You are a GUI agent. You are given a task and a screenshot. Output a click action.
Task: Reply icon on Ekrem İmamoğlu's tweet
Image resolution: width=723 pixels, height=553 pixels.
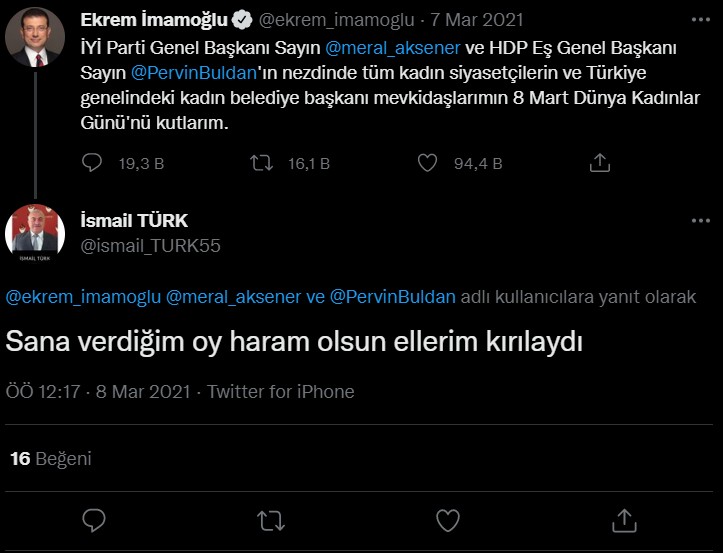pos(91,162)
